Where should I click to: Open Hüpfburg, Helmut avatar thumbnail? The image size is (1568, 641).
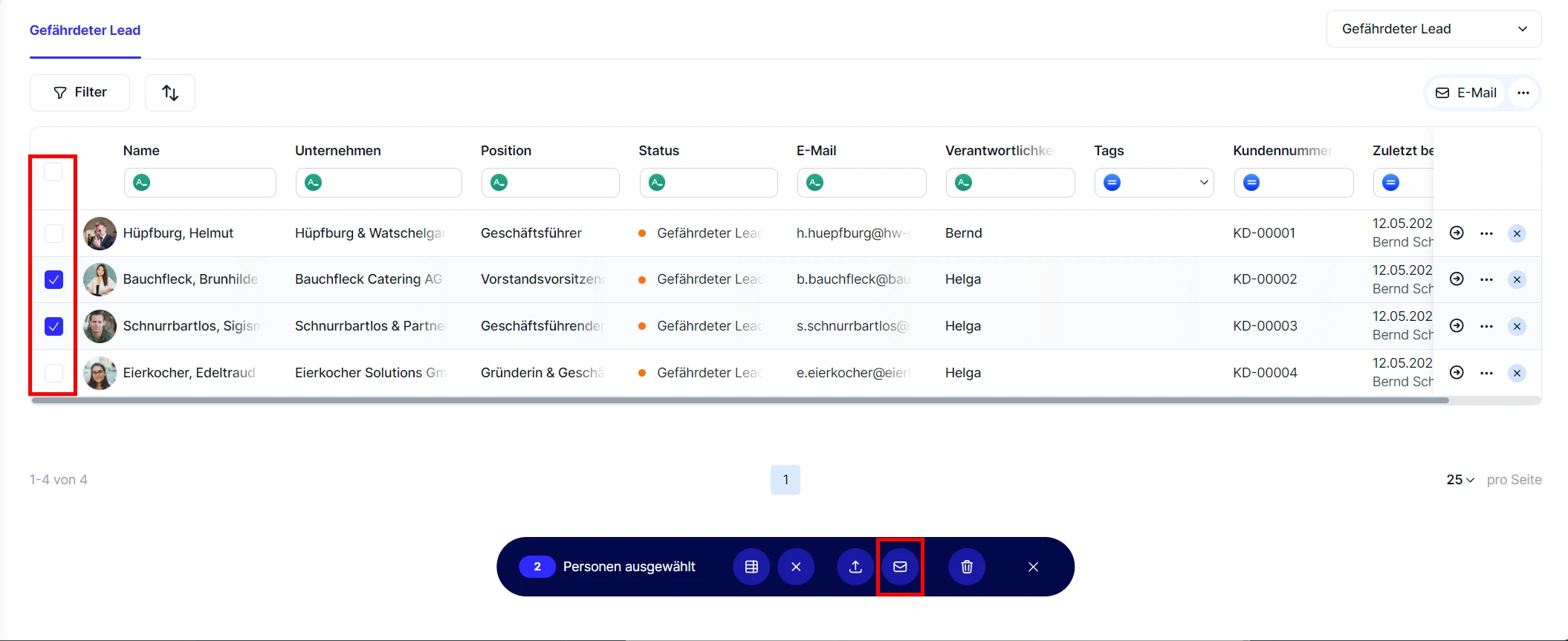point(100,233)
